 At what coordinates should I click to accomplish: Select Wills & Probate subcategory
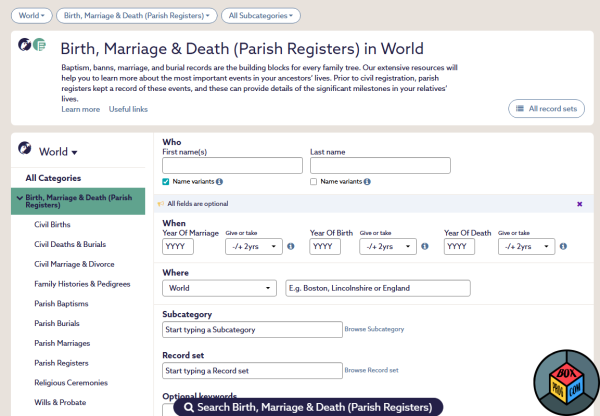click(60, 403)
